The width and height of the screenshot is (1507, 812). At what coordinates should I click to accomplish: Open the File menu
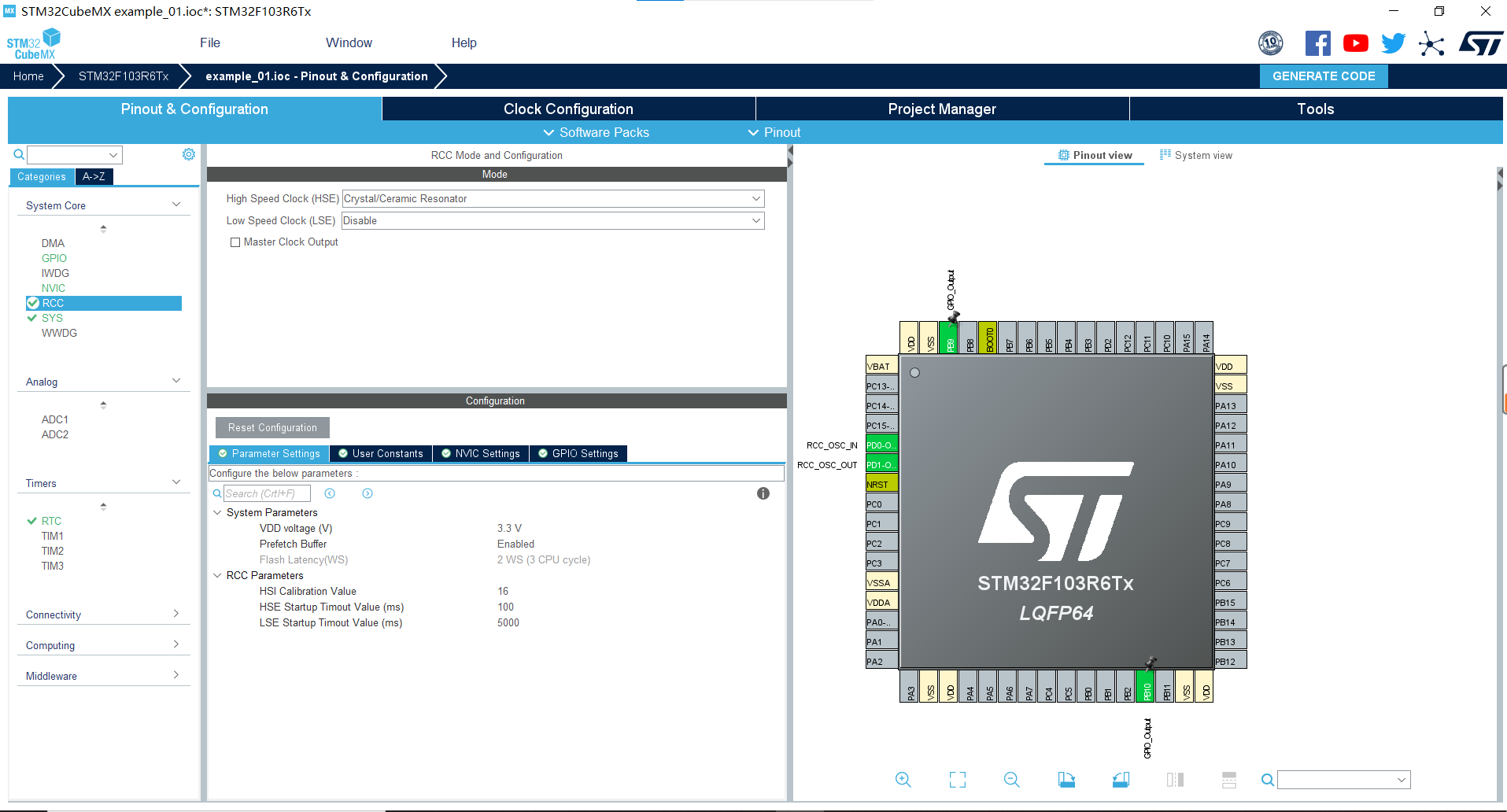(x=210, y=42)
